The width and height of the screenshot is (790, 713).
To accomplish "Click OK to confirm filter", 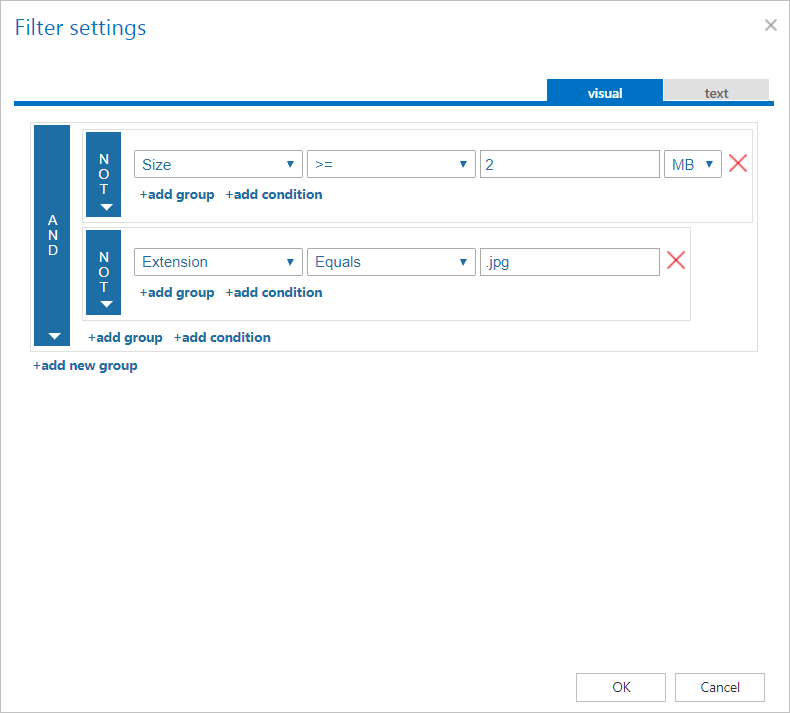I will 621,687.
